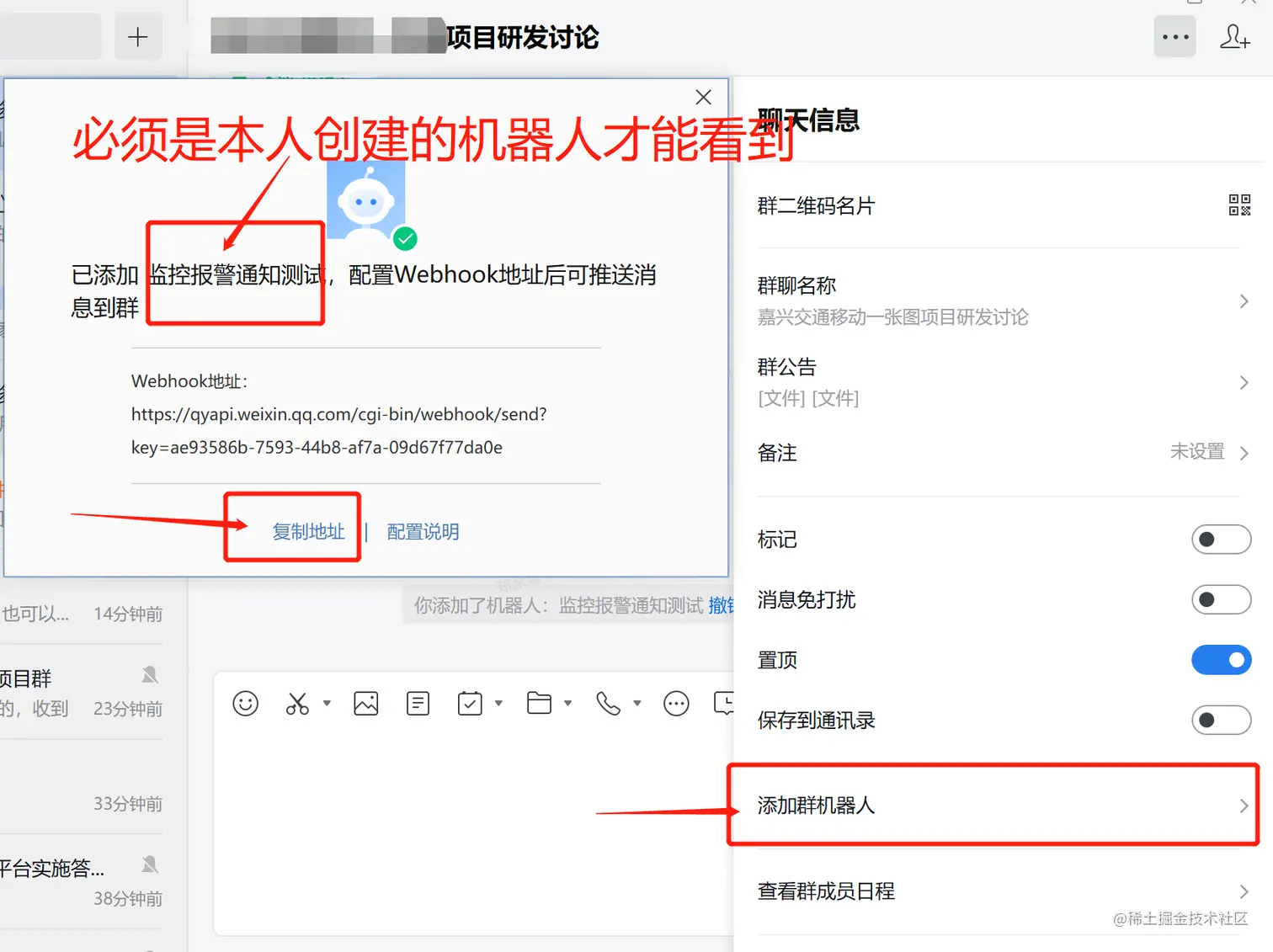The height and width of the screenshot is (952, 1273).
Task: Turn on 消息免打扰 for this group
Action: click(1222, 599)
